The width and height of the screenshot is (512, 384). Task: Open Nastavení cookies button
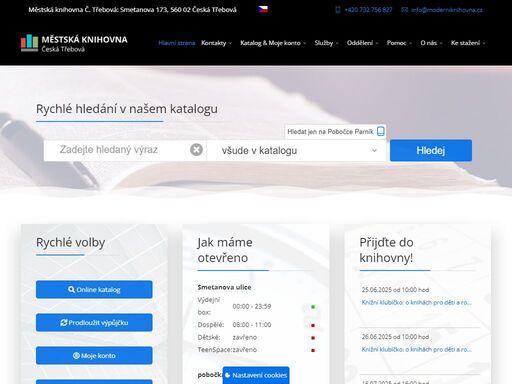pyautogui.click(x=256, y=375)
